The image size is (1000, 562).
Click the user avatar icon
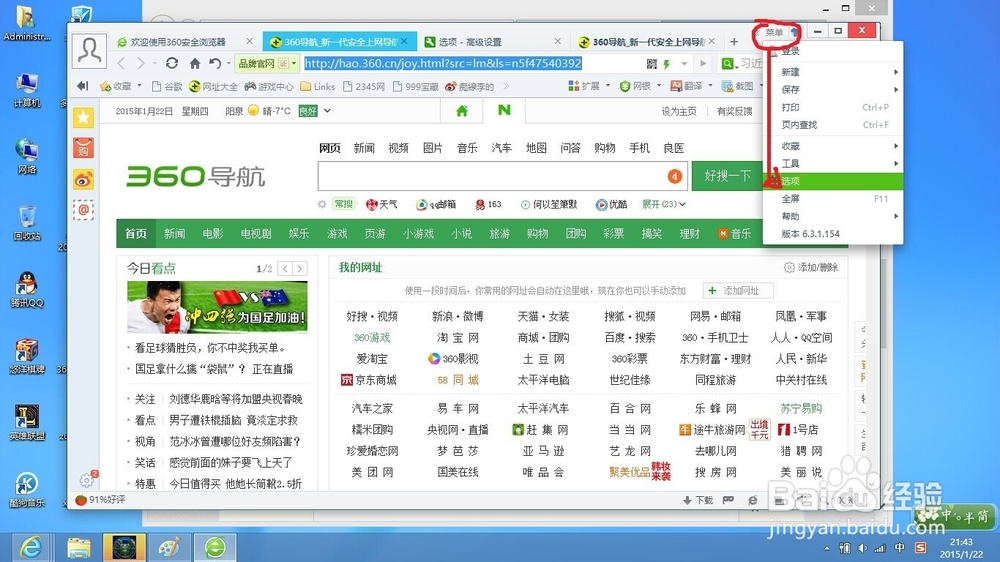point(89,50)
